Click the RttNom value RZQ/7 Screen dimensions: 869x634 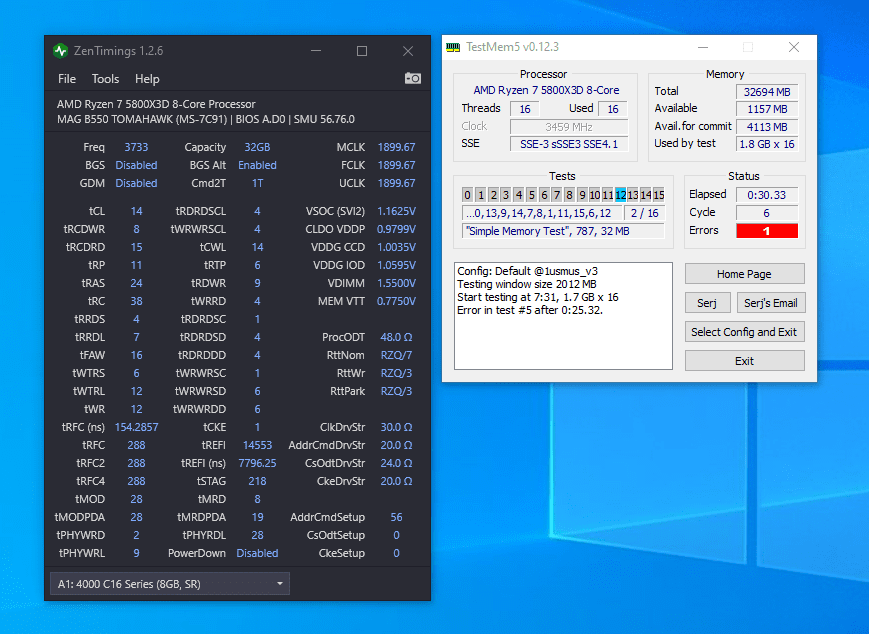click(x=396, y=355)
